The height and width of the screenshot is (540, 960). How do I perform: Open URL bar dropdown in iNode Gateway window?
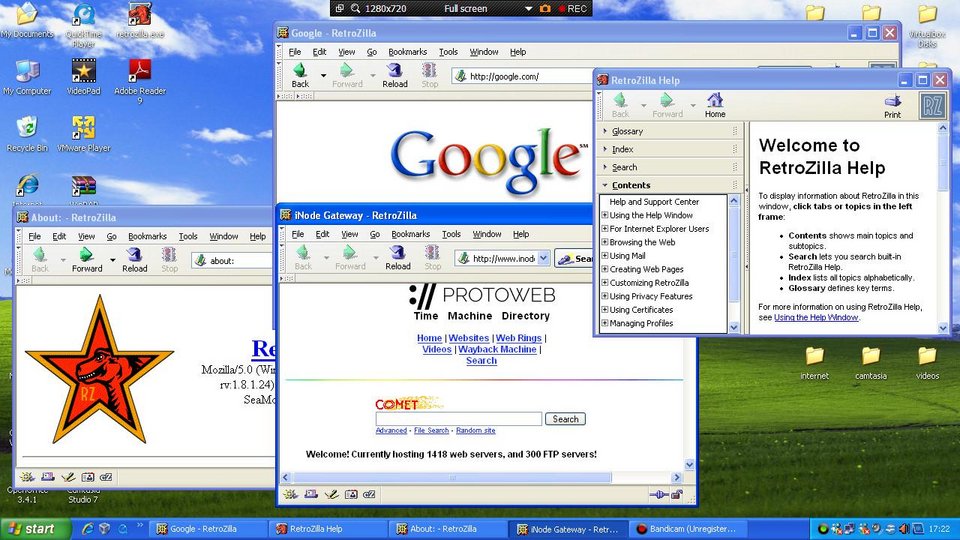pyautogui.click(x=543, y=258)
